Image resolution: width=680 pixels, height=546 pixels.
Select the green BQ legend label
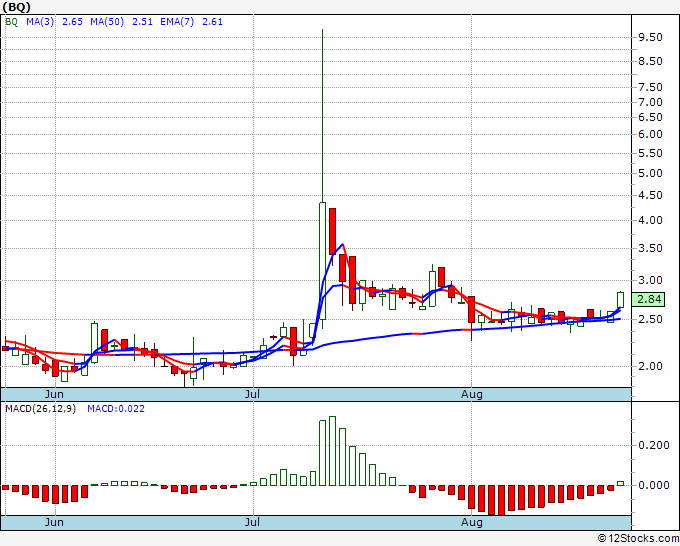pyautogui.click(x=11, y=22)
